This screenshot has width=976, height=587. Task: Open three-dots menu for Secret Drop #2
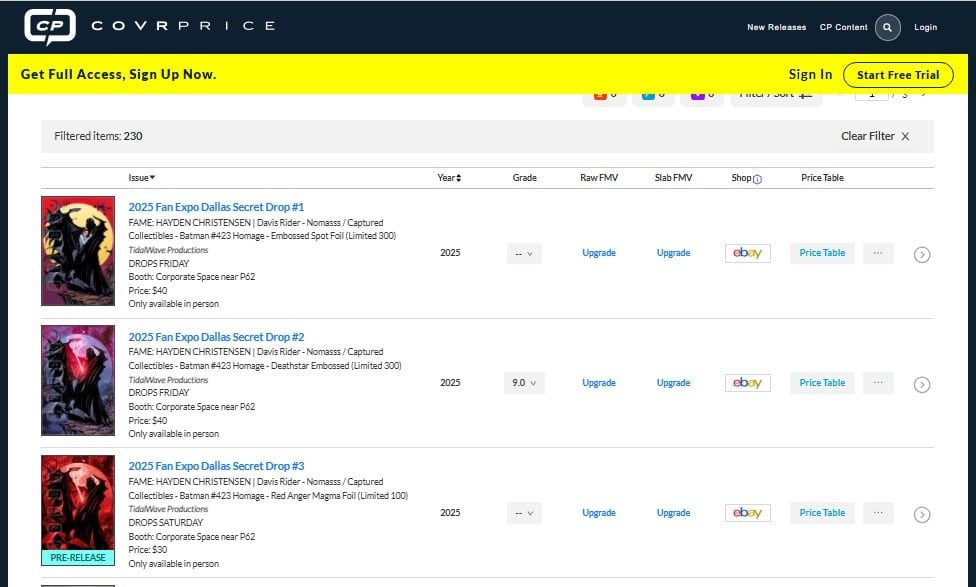tap(878, 383)
